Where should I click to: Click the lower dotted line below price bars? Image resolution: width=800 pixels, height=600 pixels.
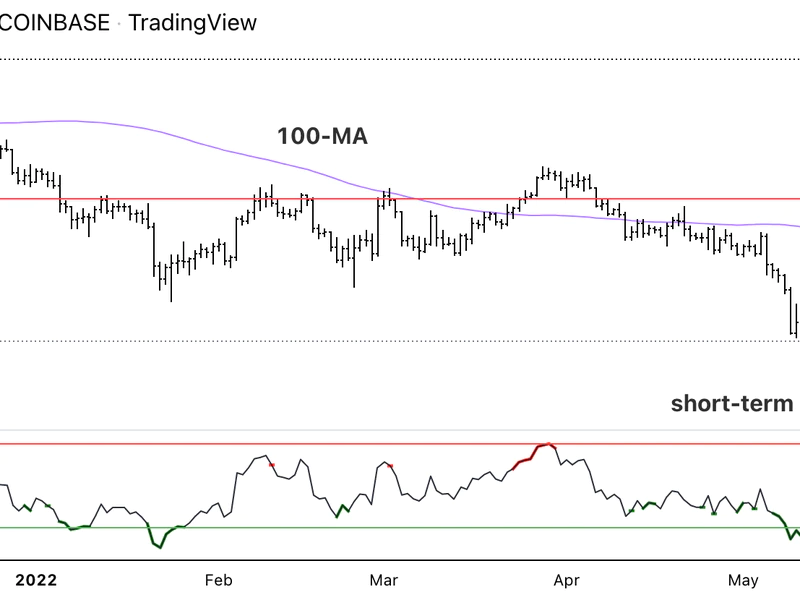[400, 341]
